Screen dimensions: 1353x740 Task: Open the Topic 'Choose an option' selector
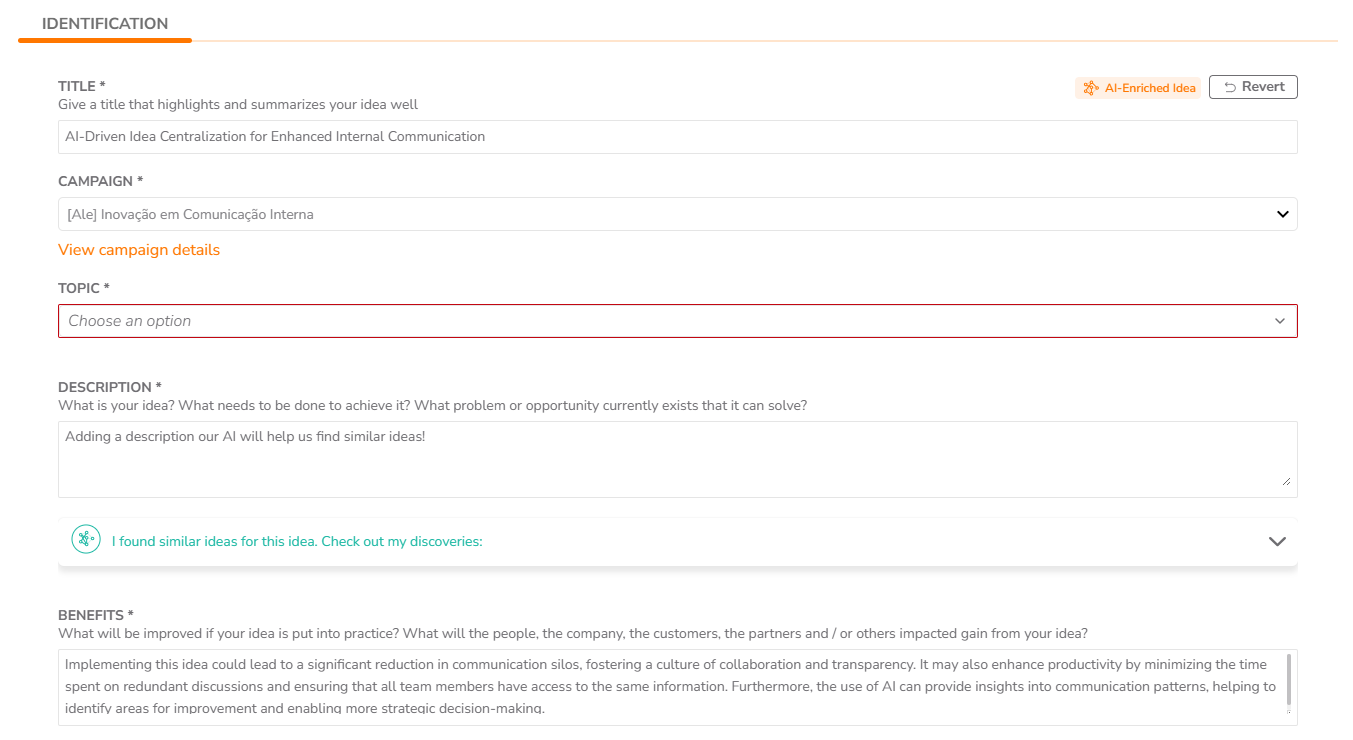tap(678, 321)
